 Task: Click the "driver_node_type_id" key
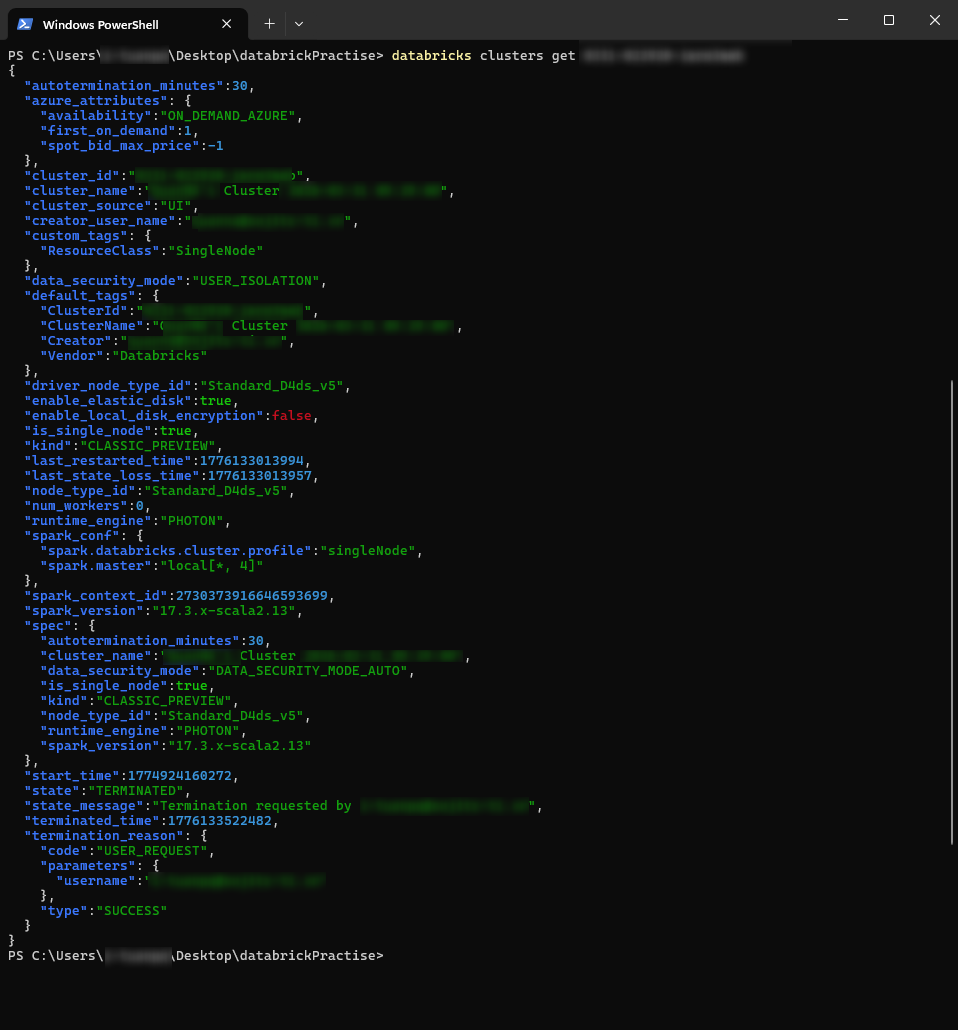[x=108, y=386]
